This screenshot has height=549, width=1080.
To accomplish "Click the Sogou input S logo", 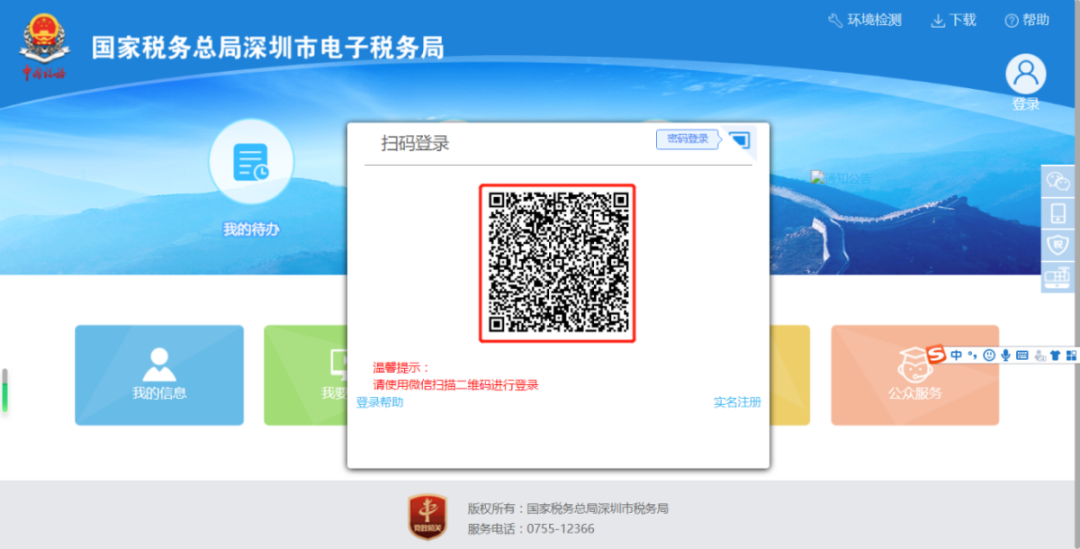I will pyautogui.click(x=936, y=355).
